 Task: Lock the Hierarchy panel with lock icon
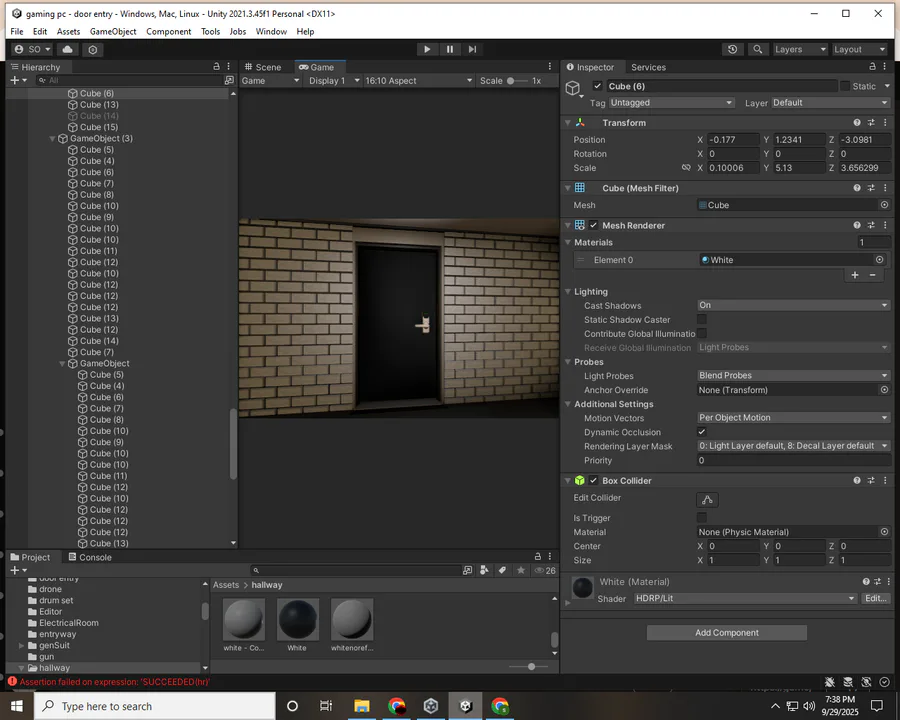(216, 67)
